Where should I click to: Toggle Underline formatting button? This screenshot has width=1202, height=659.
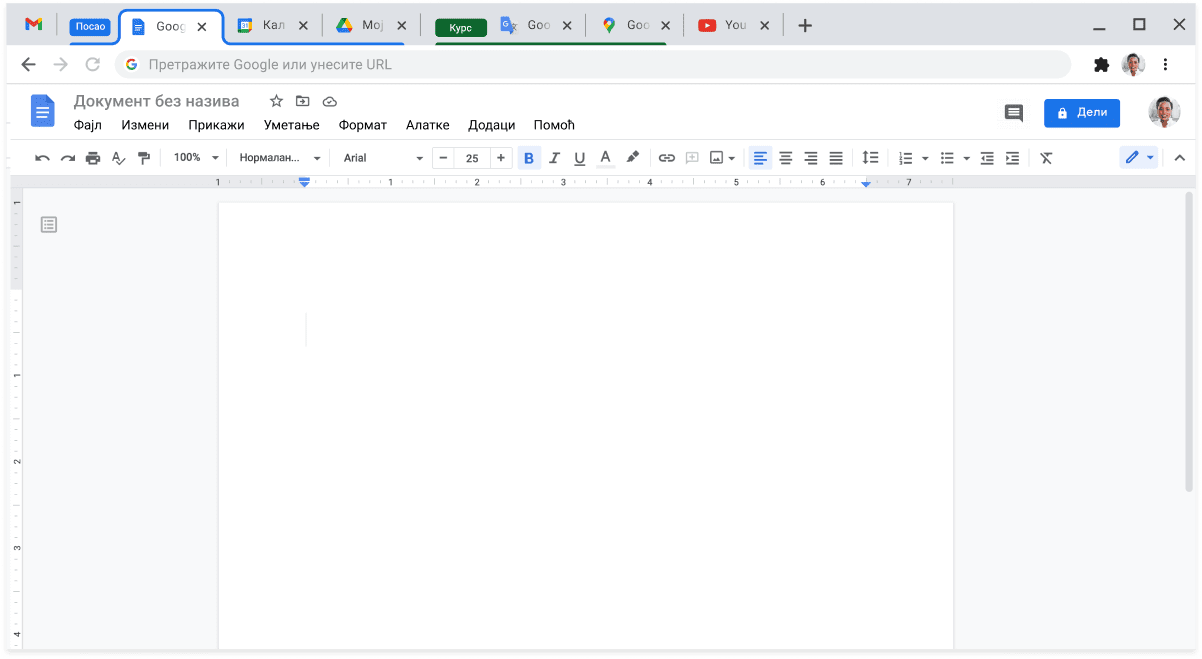(x=580, y=158)
